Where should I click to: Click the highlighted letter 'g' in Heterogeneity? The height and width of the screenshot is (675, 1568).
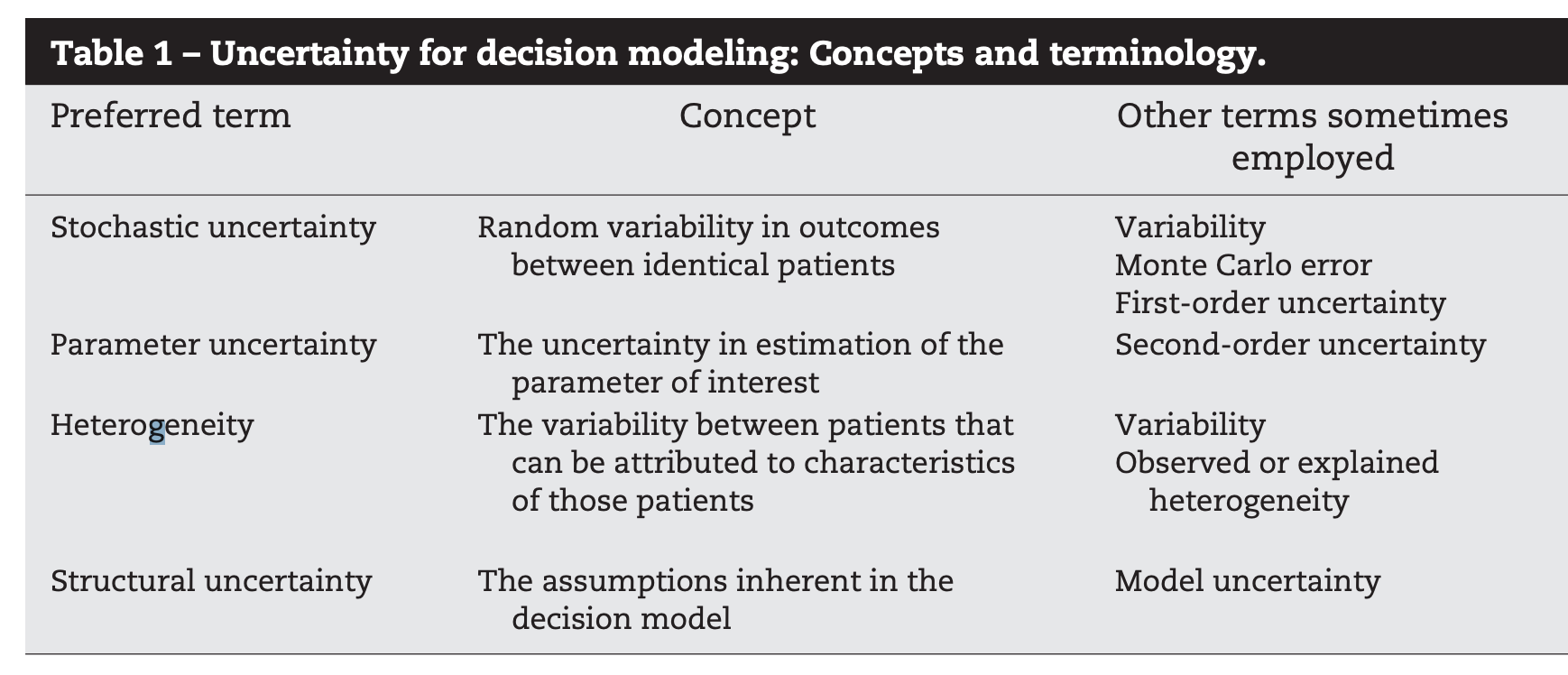pyautogui.click(x=157, y=428)
